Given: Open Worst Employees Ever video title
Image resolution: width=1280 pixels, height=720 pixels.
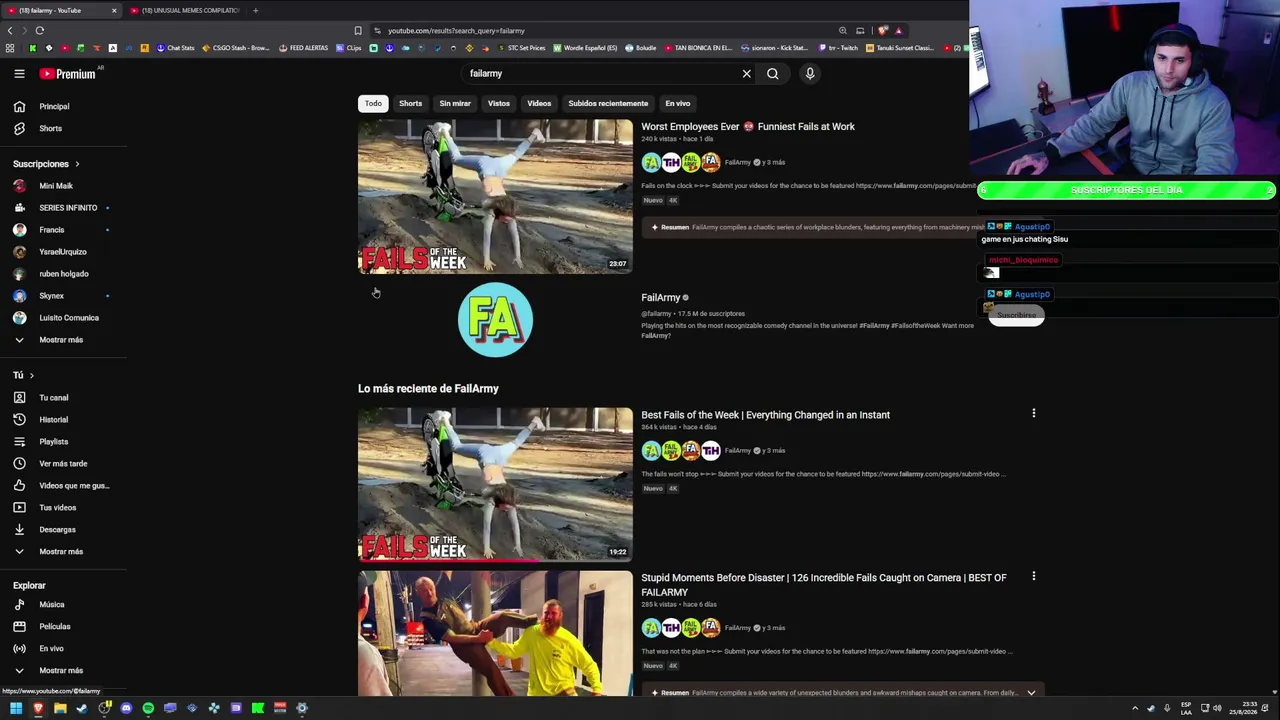Looking at the screenshot, I should click(748, 126).
